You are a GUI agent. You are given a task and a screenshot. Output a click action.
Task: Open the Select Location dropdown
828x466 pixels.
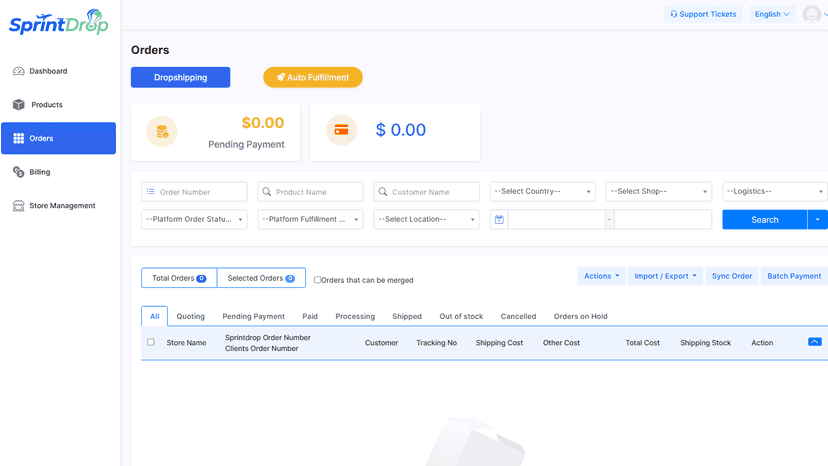tap(427, 219)
